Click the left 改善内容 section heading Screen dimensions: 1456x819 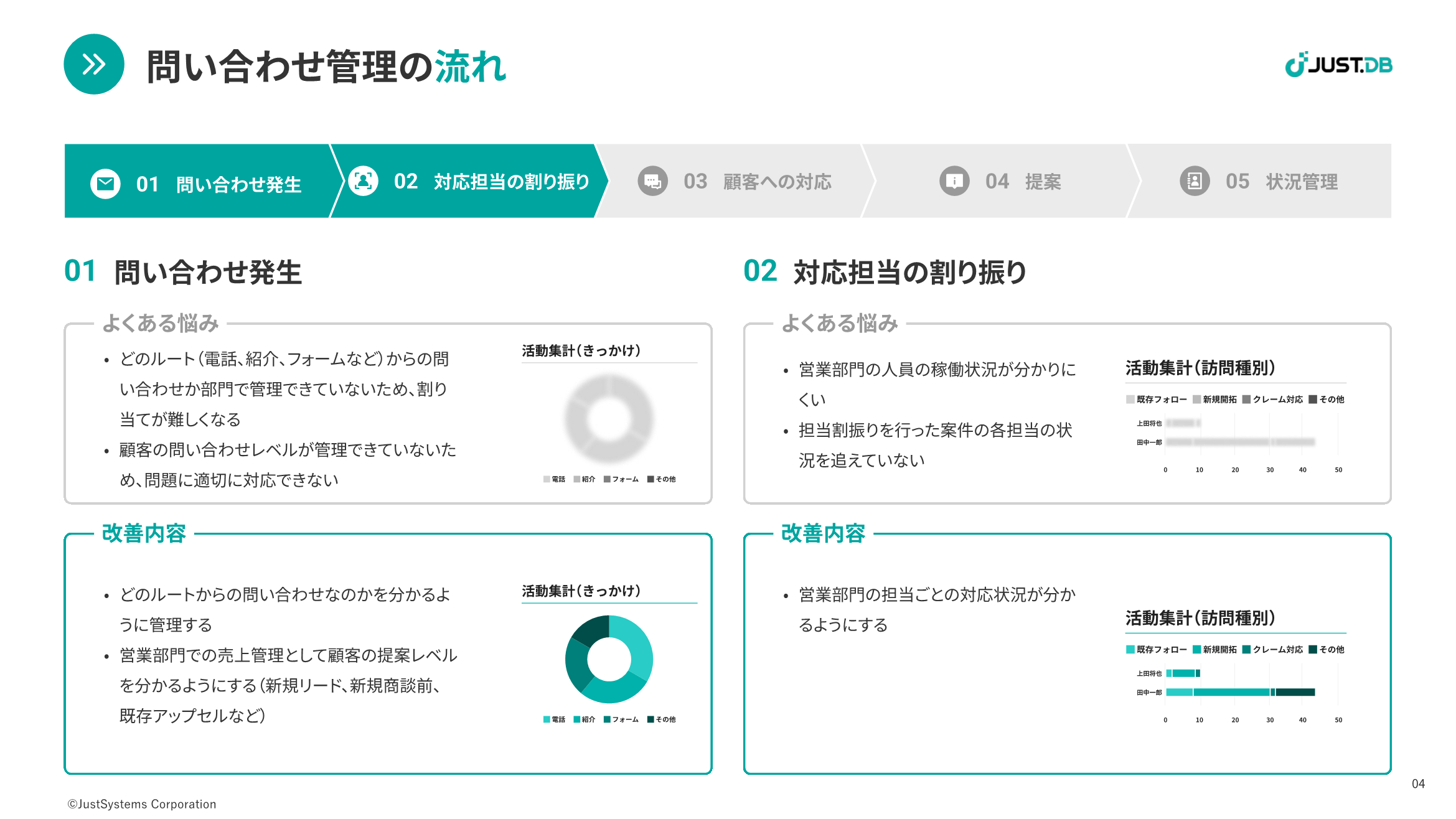[x=144, y=533]
